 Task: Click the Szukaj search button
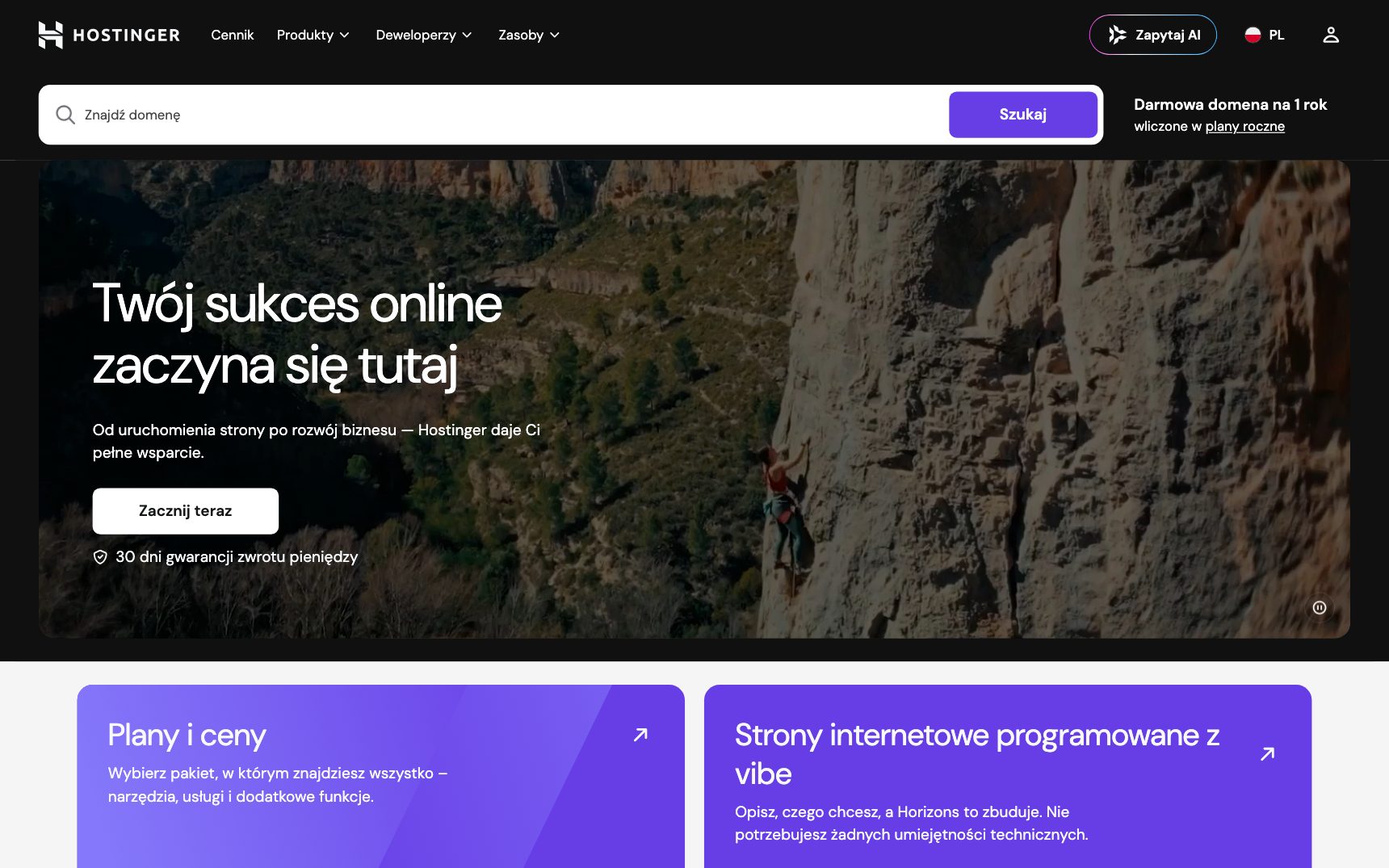1023,115
